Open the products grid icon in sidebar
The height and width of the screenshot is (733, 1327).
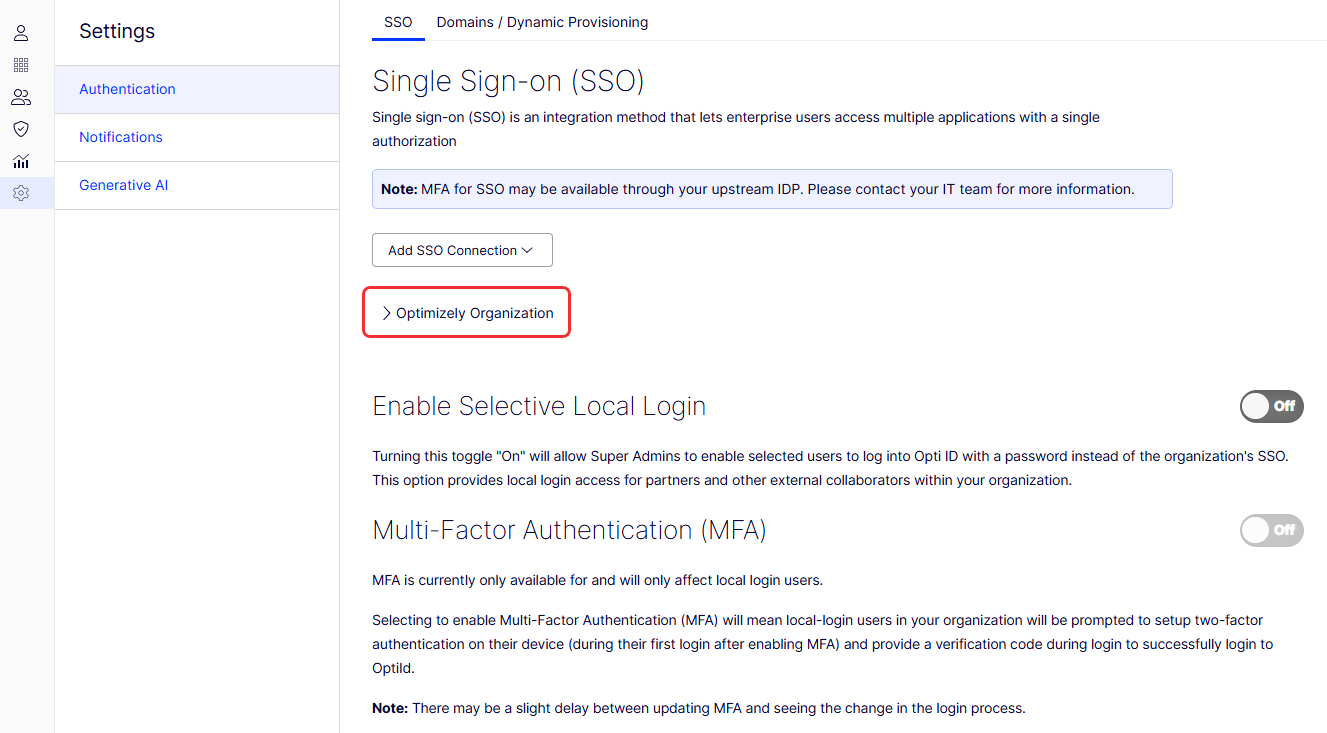pyautogui.click(x=21, y=65)
